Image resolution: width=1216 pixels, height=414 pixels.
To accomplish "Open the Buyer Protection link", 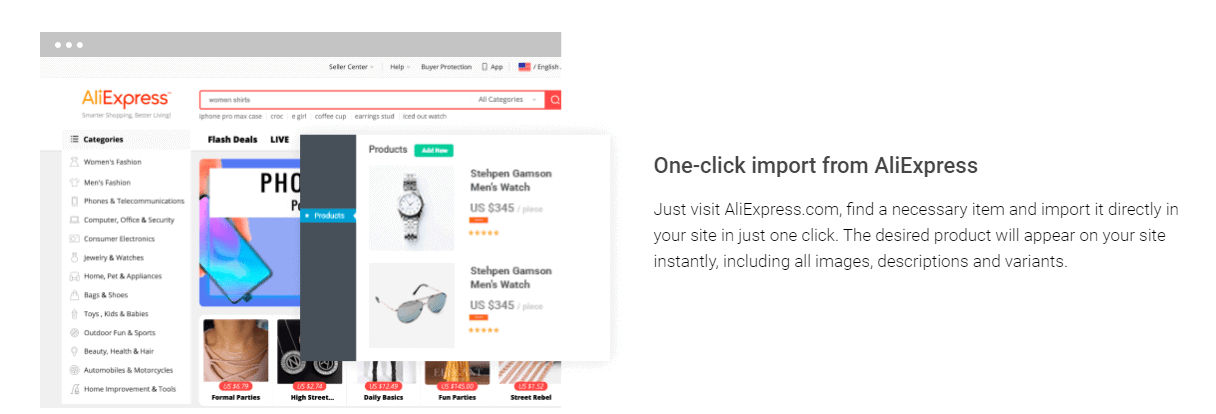I will point(446,67).
